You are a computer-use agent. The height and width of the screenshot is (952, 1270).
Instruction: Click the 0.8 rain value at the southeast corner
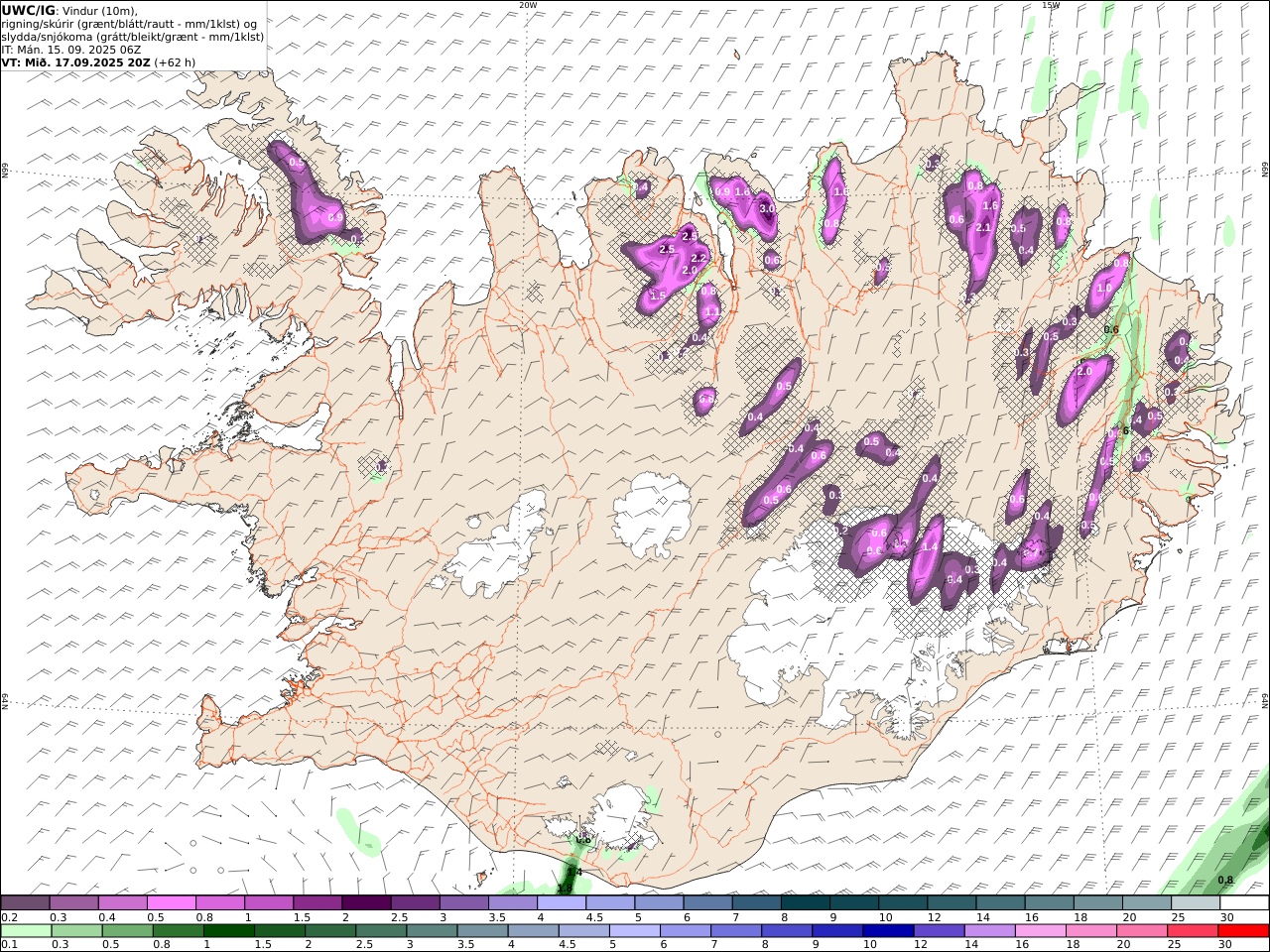1225,880
